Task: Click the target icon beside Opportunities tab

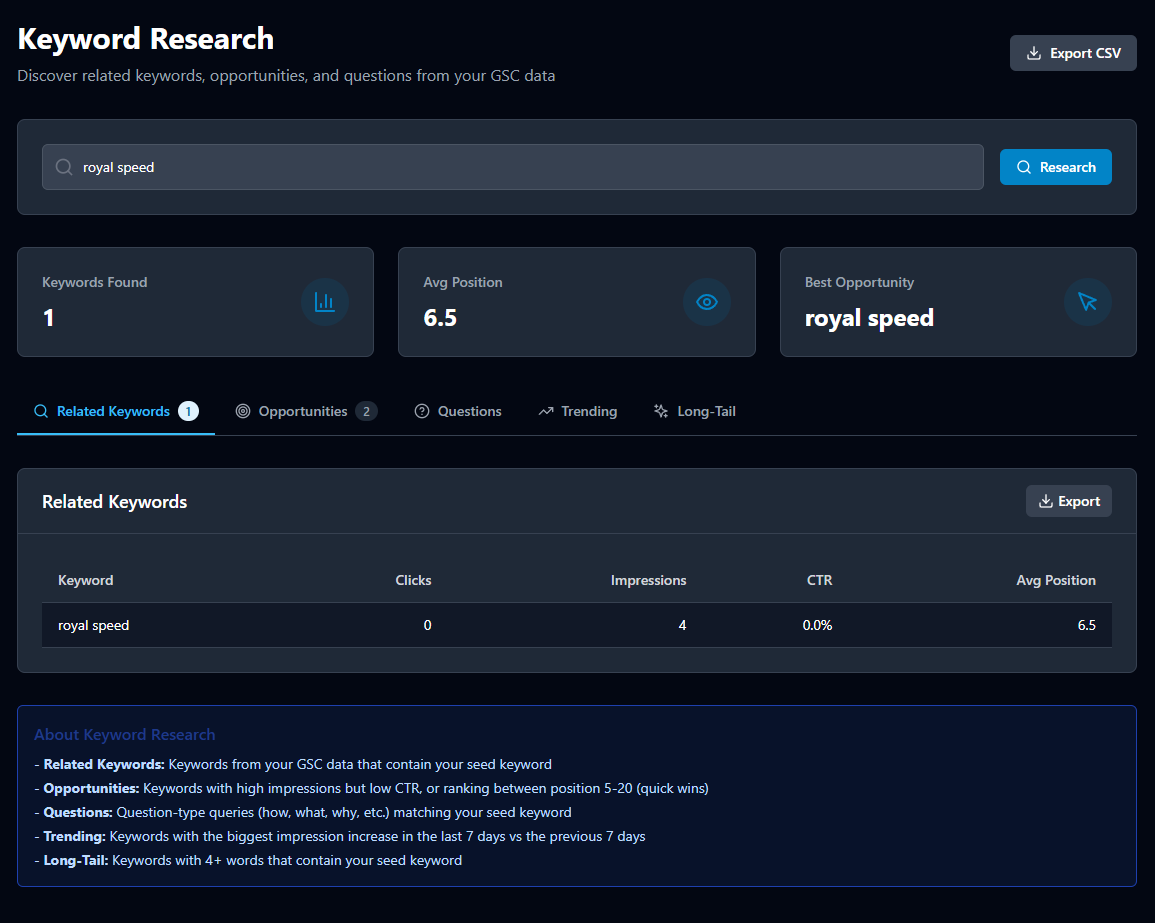Action: 242,411
